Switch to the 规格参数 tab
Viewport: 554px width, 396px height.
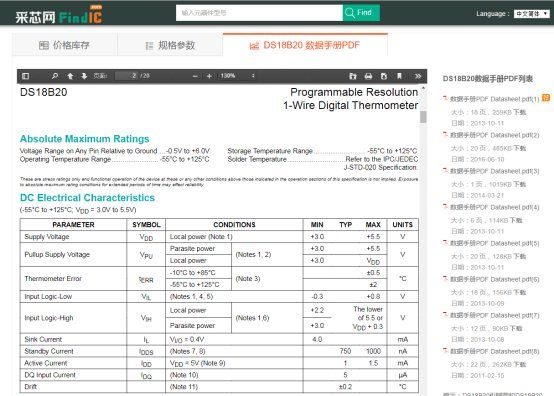[170, 45]
